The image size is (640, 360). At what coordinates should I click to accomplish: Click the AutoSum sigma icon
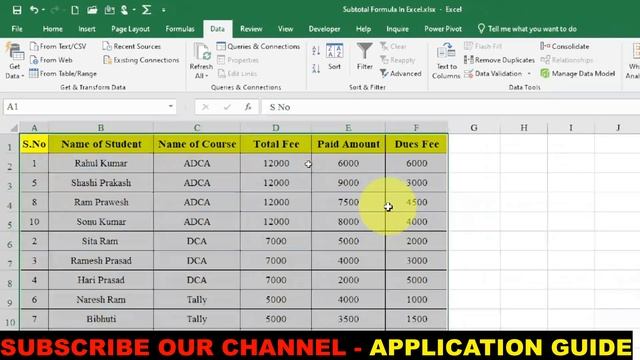pos(147,10)
